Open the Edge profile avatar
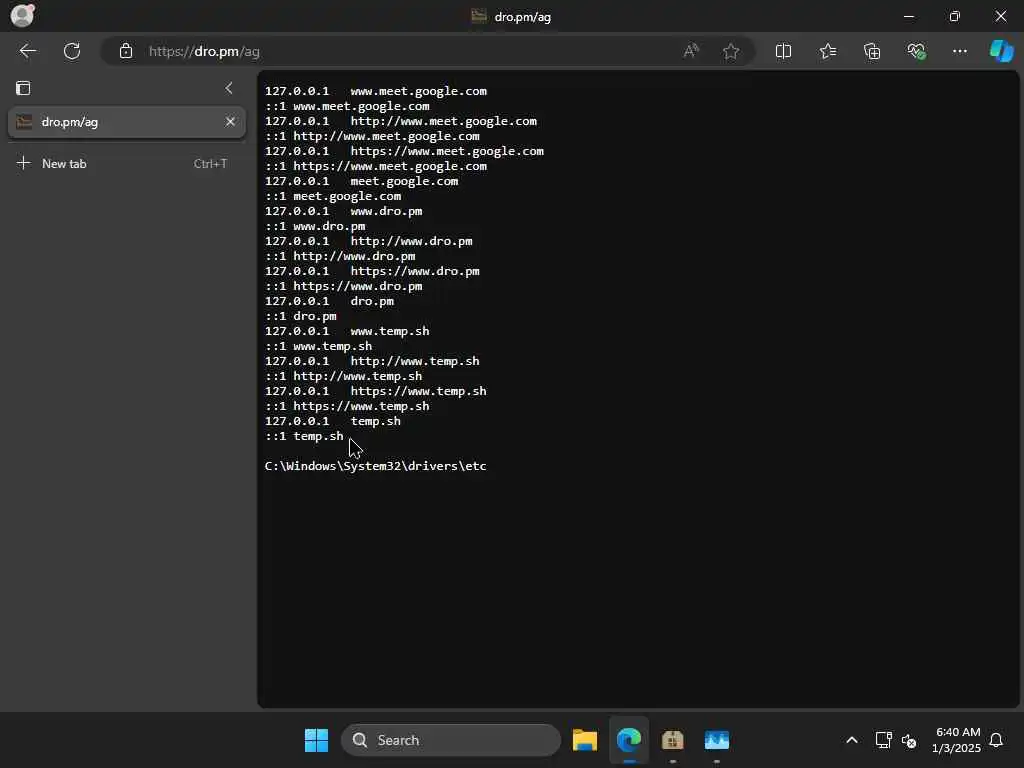 click(x=22, y=15)
